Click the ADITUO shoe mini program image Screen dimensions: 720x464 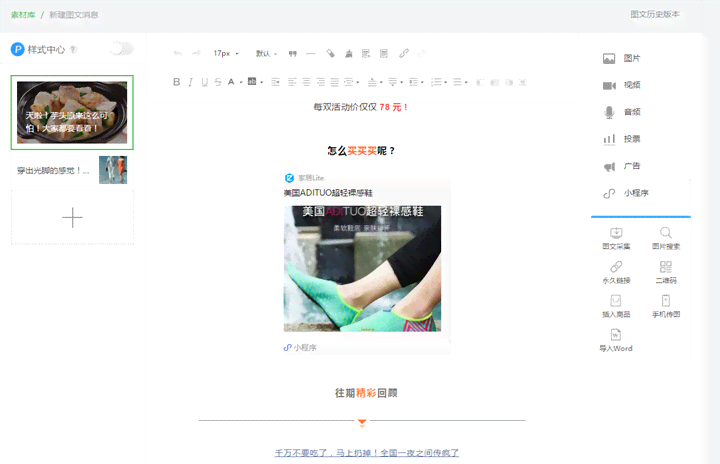pyautogui.click(x=362, y=269)
